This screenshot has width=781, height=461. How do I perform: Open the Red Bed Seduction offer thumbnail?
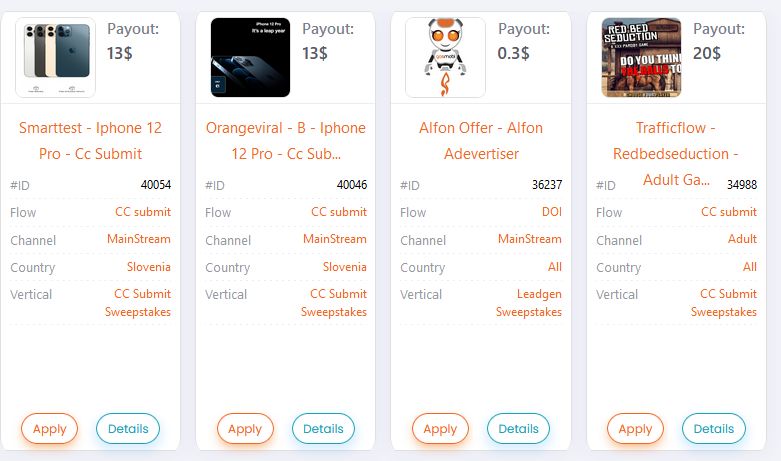(641, 57)
